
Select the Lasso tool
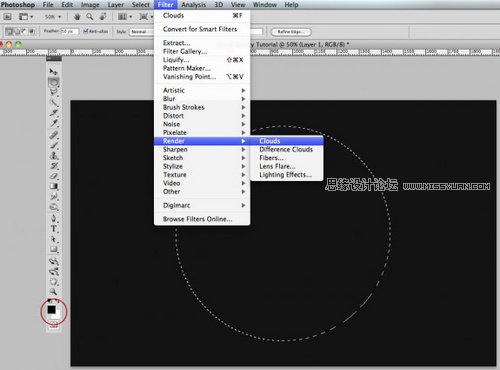tap(54, 92)
